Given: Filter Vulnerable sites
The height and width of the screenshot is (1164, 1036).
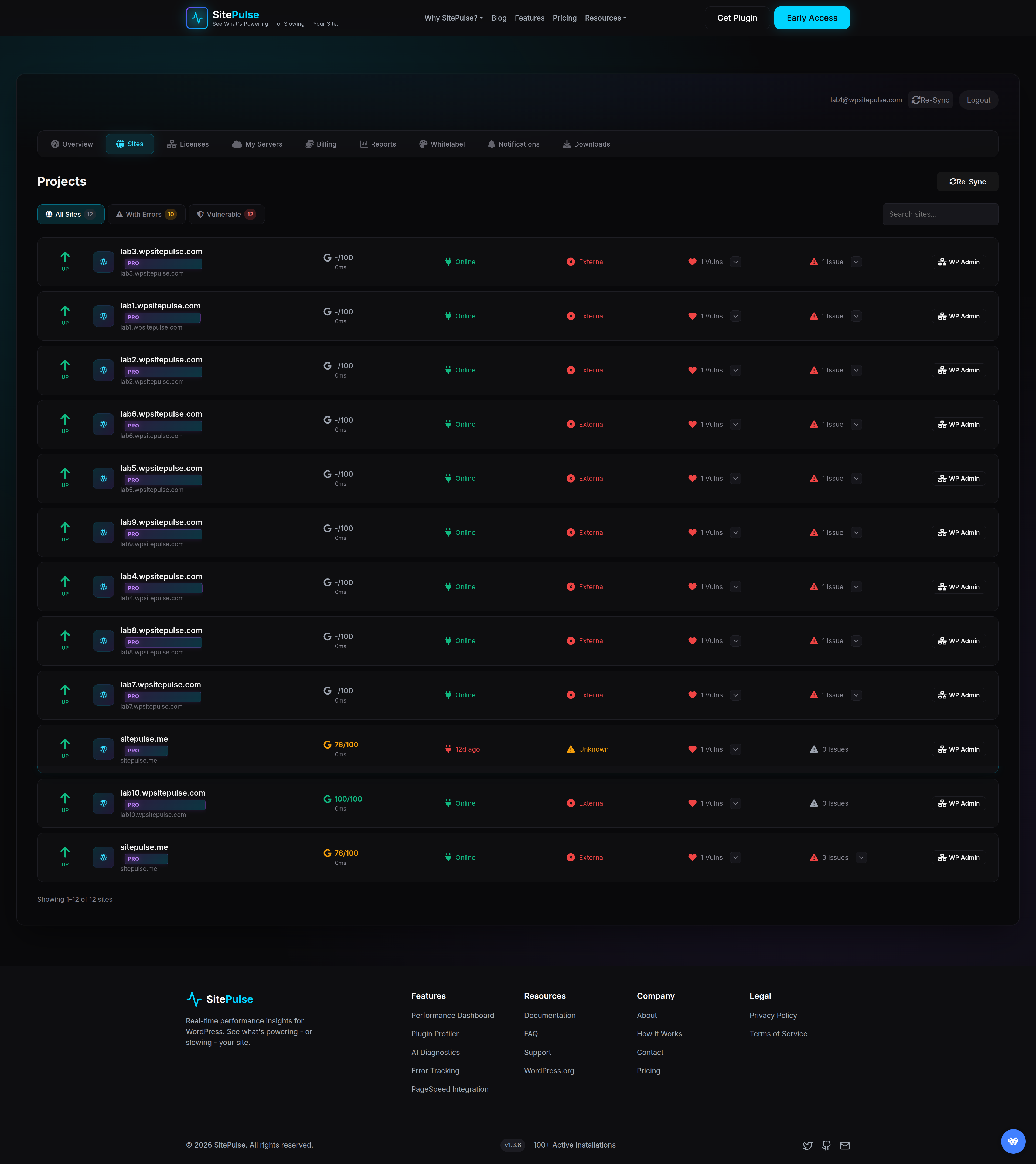Looking at the screenshot, I should point(227,214).
